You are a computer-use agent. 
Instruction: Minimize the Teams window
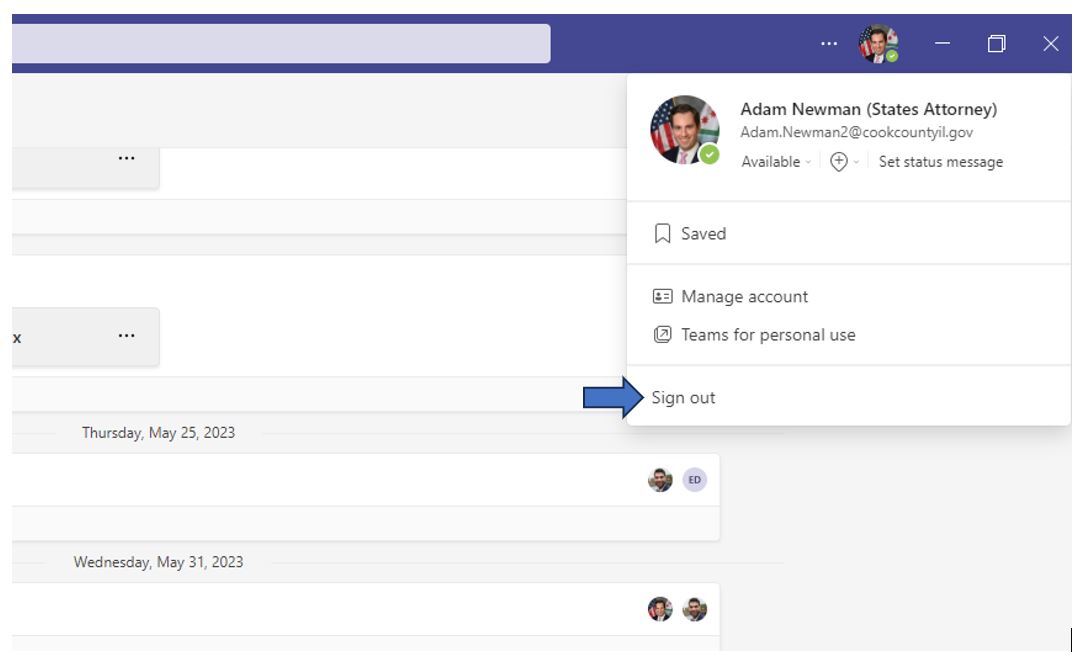coord(944,44)
